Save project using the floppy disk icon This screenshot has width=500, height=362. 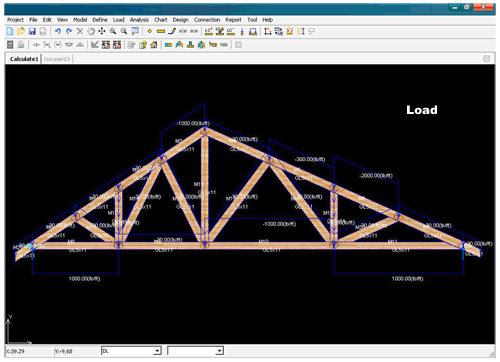click(32, 31)
